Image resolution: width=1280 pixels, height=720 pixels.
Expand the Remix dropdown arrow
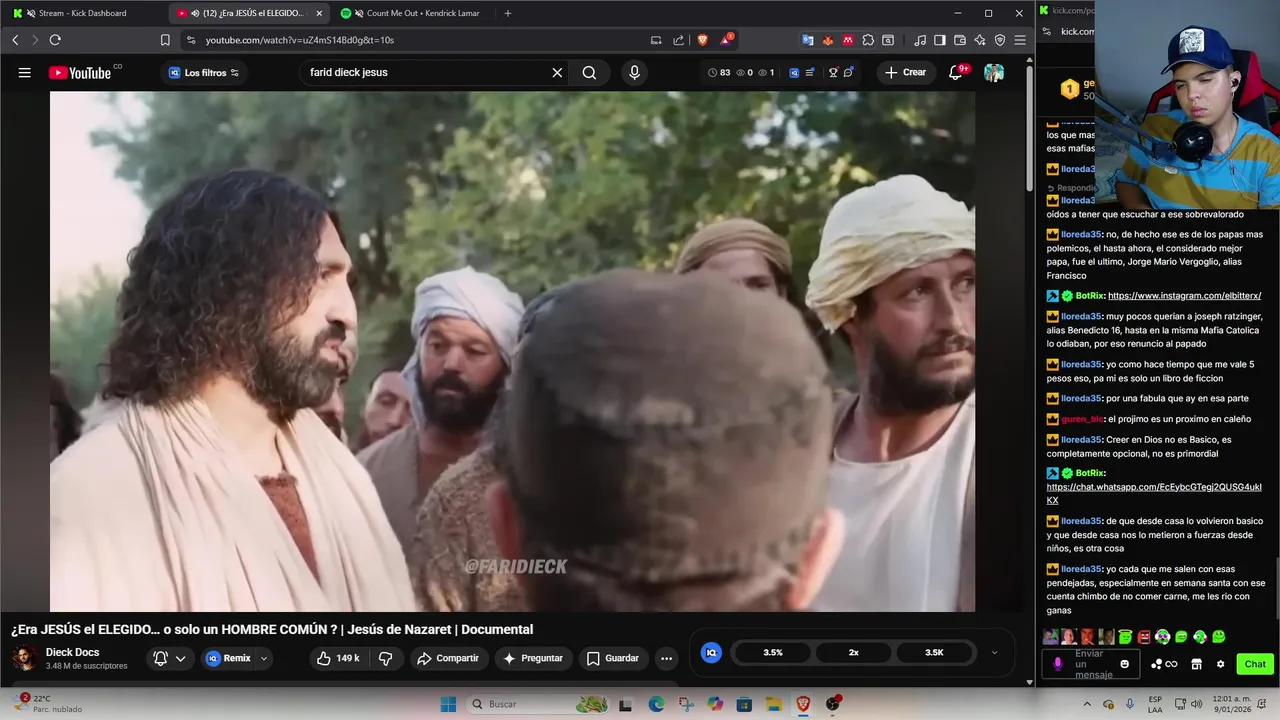(264, 658)
